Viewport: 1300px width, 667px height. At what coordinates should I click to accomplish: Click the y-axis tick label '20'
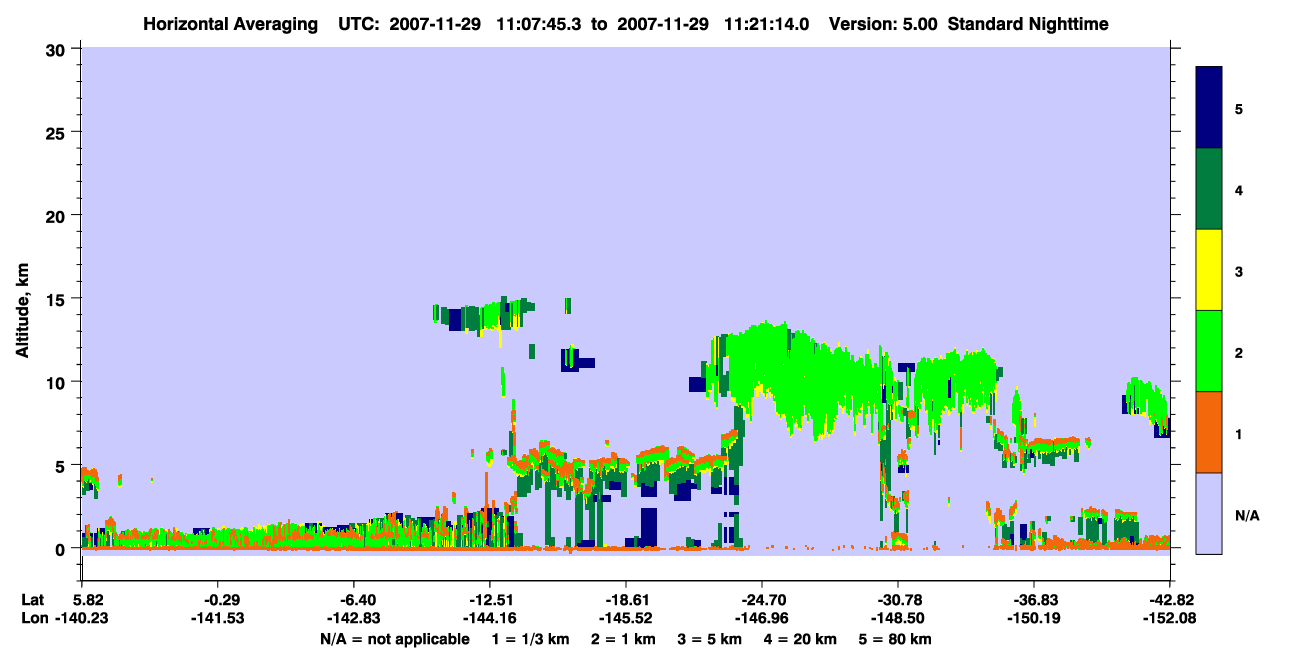(x=58, y=215)
